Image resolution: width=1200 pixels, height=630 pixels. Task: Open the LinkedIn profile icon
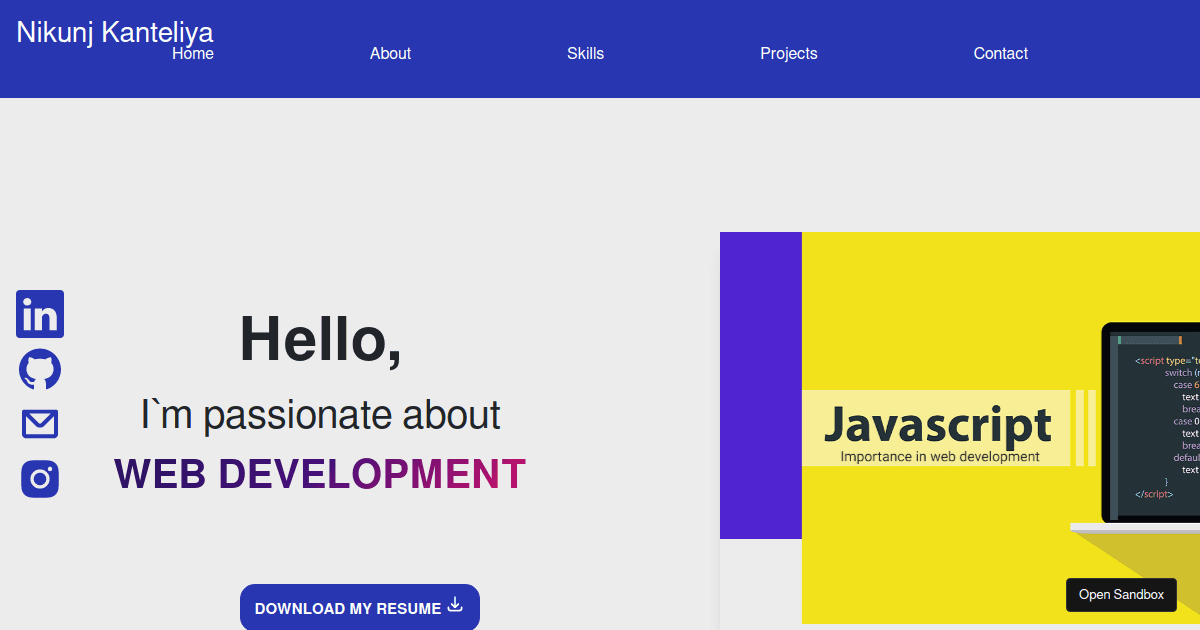point(39,314)
